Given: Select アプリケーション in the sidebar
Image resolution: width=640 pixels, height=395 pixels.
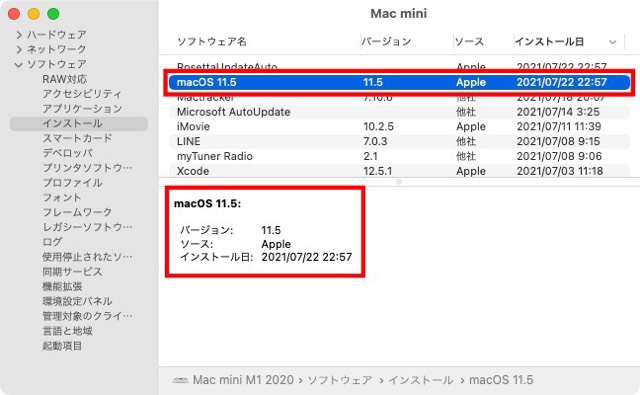Looking at the screenshot, I should (x=82, y=109).
